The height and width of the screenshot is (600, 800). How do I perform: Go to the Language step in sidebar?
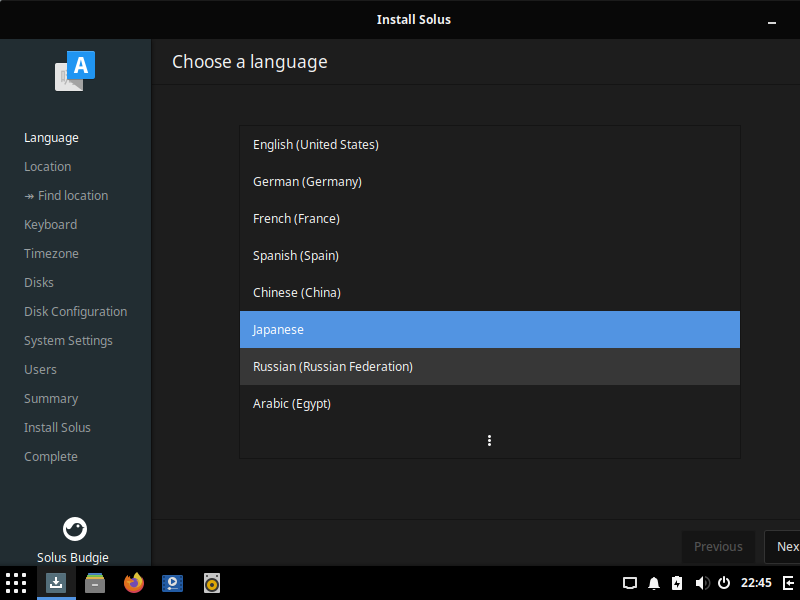(51, 138)
